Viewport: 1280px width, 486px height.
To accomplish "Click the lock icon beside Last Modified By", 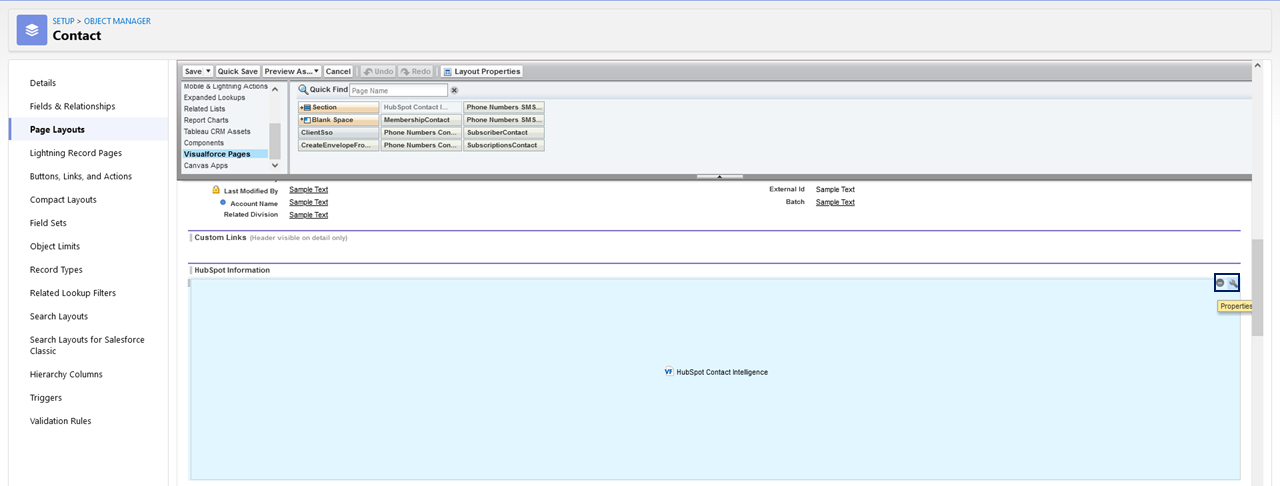I will (216, 190).
